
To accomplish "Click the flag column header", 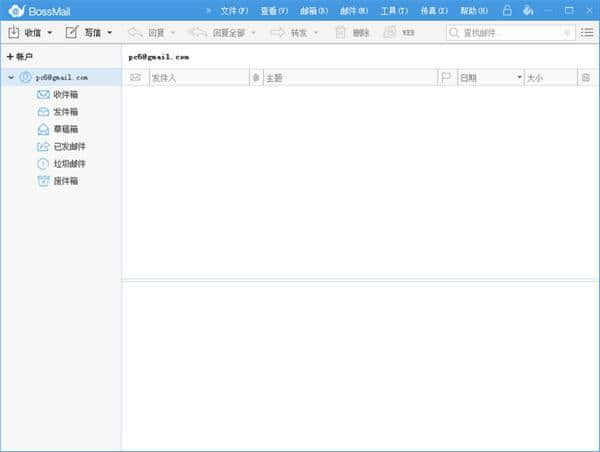I will 446,77.
